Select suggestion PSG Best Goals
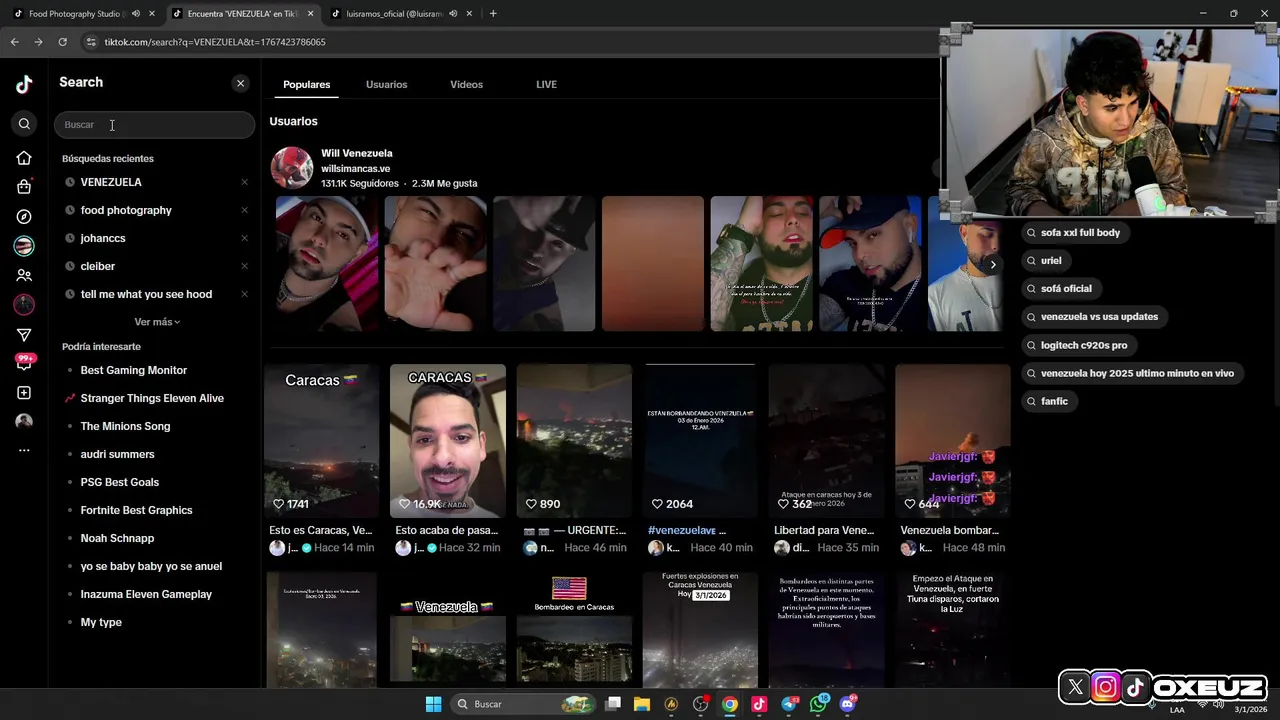The image size is (1280, 720). pos(120,482)
